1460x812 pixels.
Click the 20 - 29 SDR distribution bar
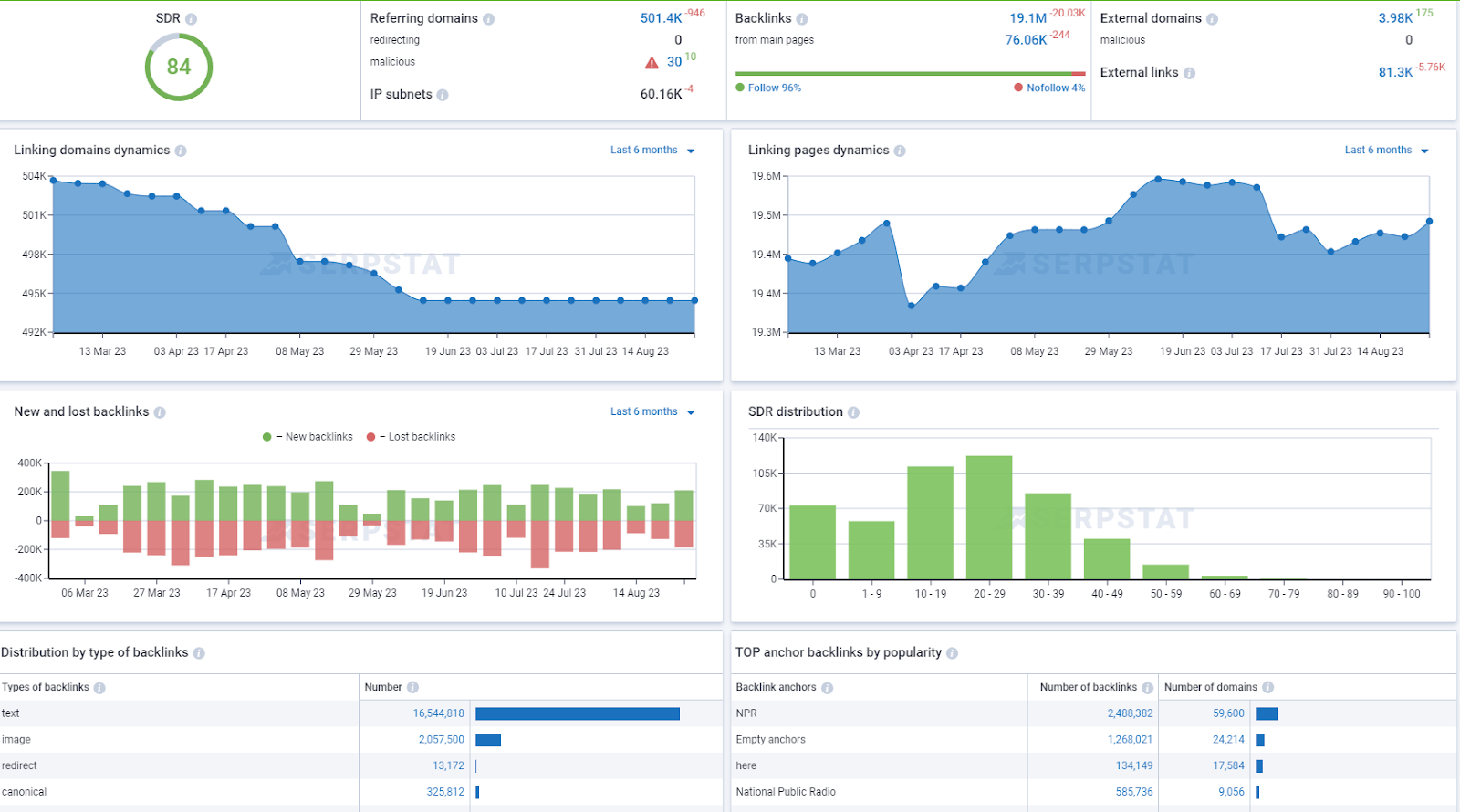coord(989,517)
